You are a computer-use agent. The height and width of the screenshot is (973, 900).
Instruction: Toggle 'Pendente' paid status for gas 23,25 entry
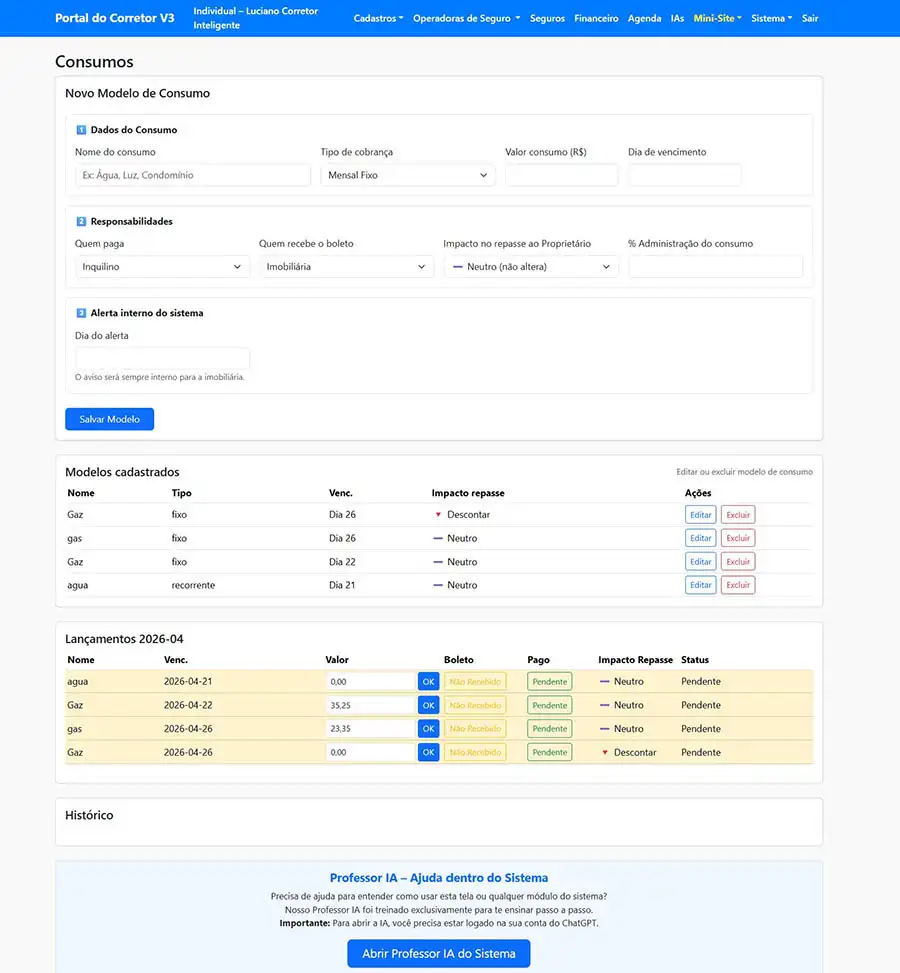pos(549,729)
